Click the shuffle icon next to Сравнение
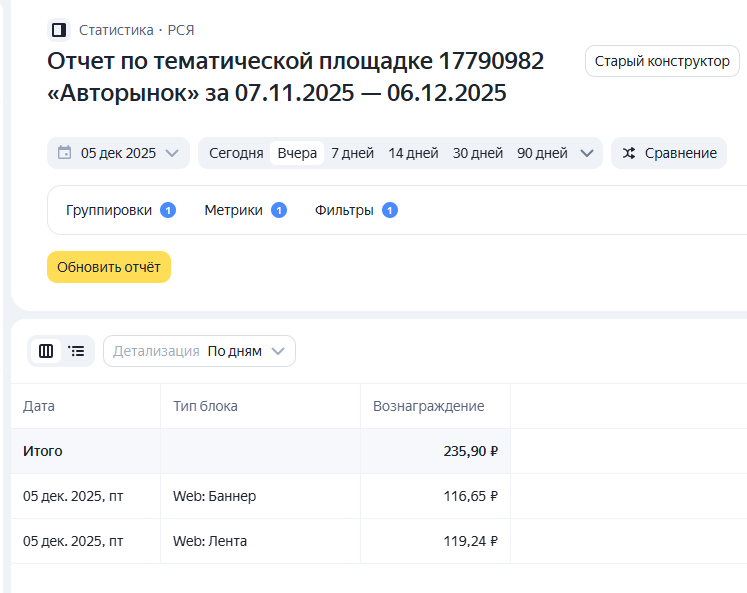The width and height of the screenshot is (747, 593). tap(629, 153)
